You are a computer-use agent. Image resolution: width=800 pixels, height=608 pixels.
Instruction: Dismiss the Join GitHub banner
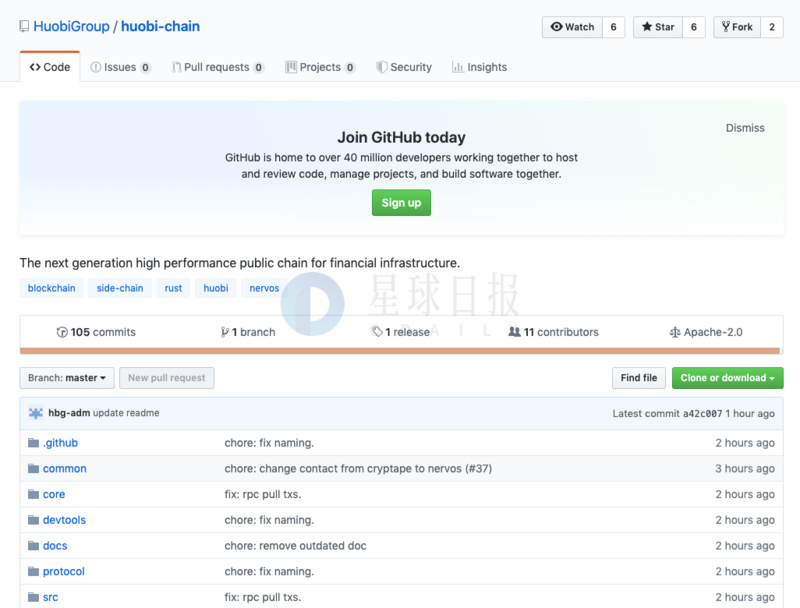click(x=745, y=128)
